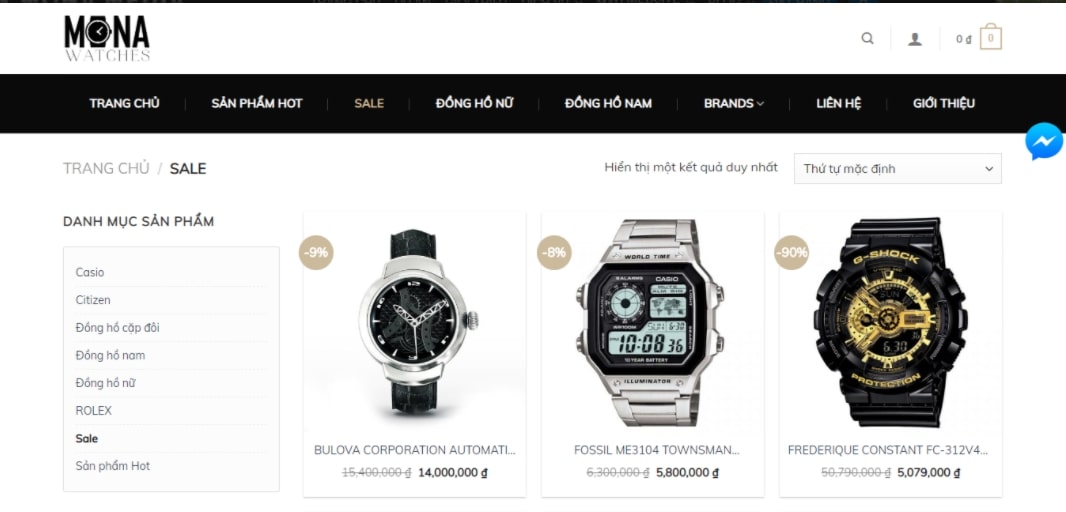Open the Thứ tự mặc định sorting dropdown

(897, 169)
